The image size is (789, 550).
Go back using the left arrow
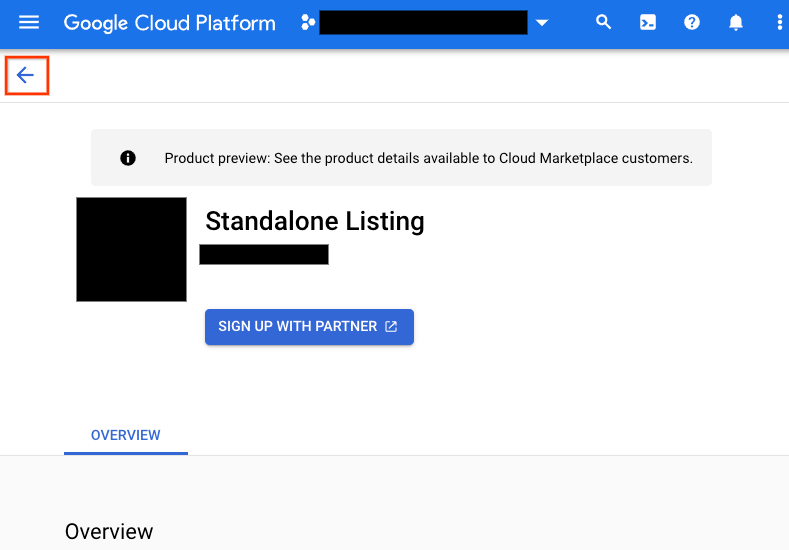coord(26,76)
